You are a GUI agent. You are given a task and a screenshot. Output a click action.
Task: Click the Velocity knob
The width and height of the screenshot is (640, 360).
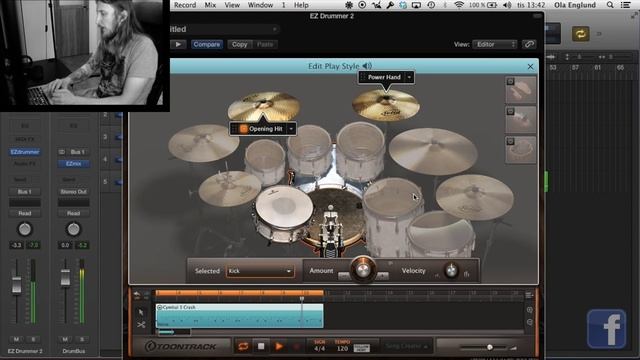pos(451,270)
